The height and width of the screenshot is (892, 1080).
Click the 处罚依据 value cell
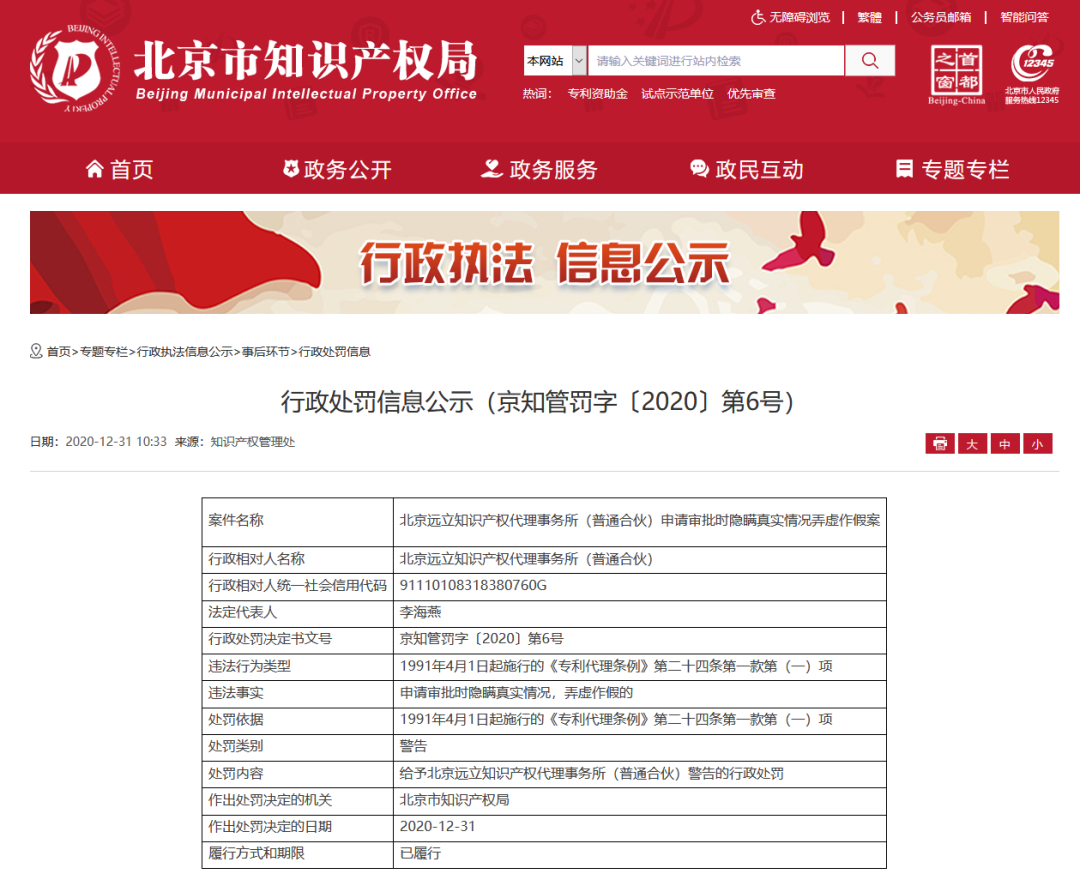click(x=639, y=720)
